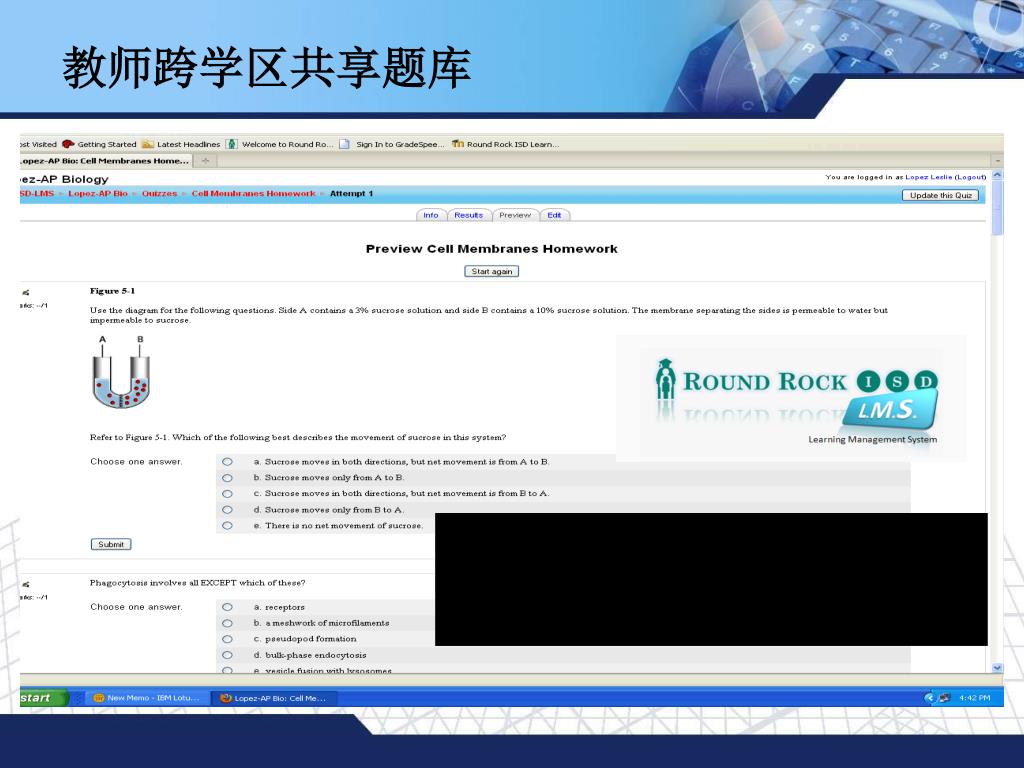The image size is (1024, 768).
Task: Click the Lopez Leslie profile link
Action: pos(929,177)
